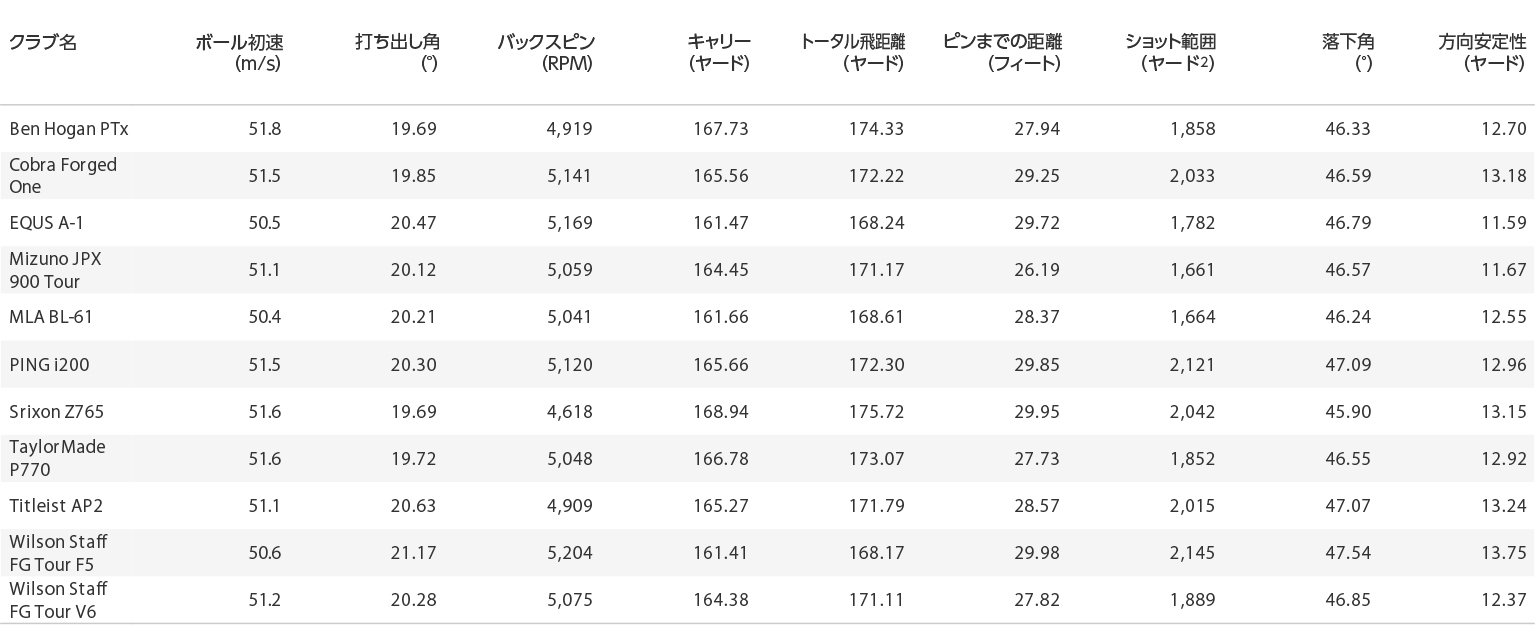Click the Cobra Forged One club name

tap(63, 176)
